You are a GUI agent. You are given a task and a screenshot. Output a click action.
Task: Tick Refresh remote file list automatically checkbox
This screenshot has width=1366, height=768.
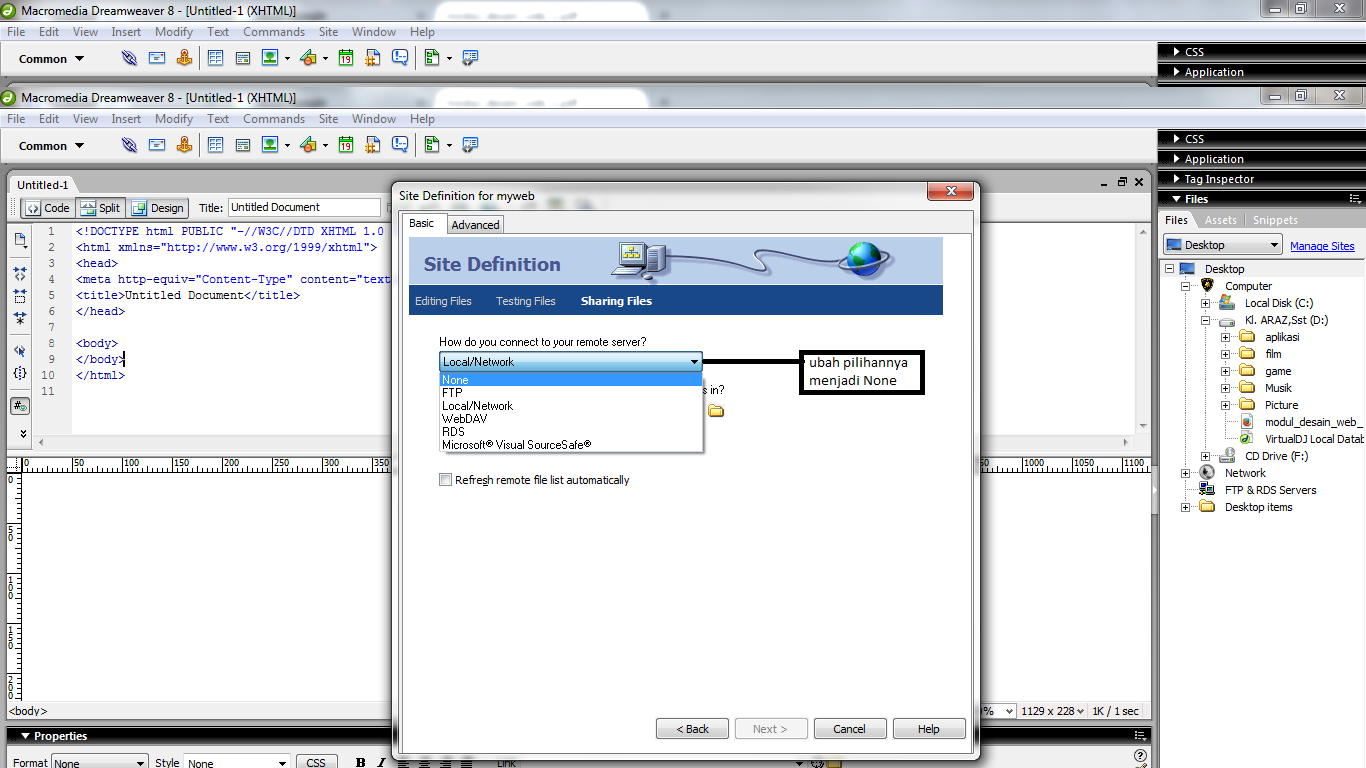[x=446, y=480]
